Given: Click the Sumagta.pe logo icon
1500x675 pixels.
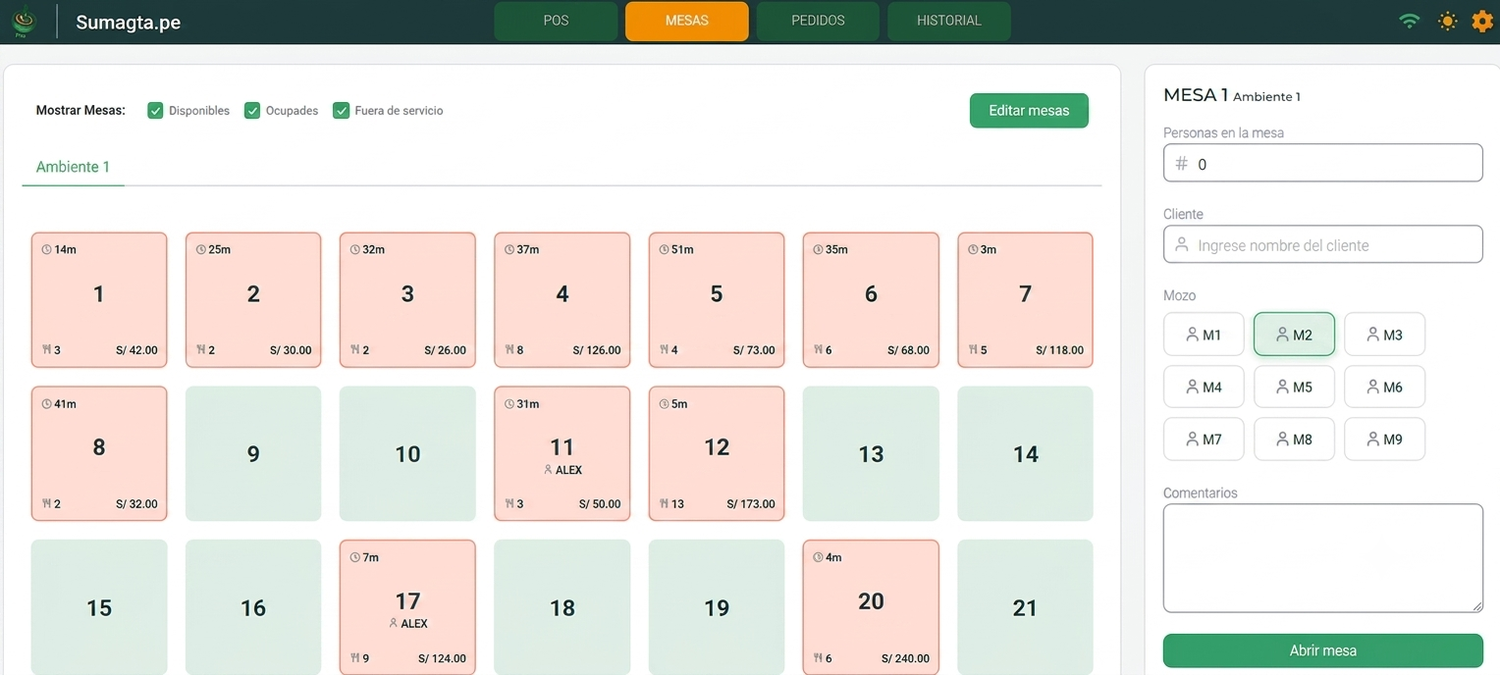Looking at the screenshot, I should (x=23, y=21).
